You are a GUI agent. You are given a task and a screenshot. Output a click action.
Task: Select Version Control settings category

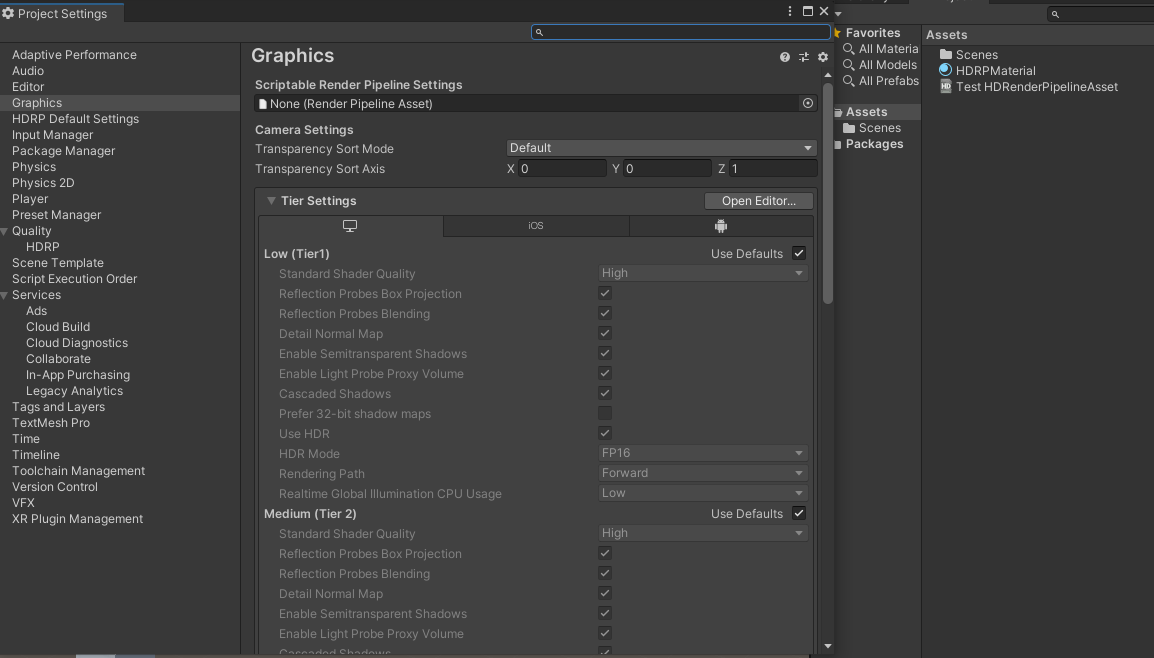click(x=54, y=487)
